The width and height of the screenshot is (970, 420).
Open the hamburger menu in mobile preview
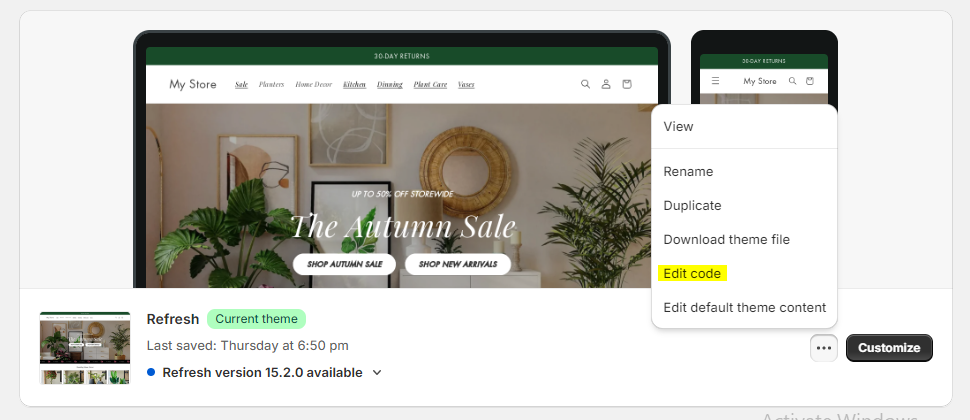coord(716,80)
